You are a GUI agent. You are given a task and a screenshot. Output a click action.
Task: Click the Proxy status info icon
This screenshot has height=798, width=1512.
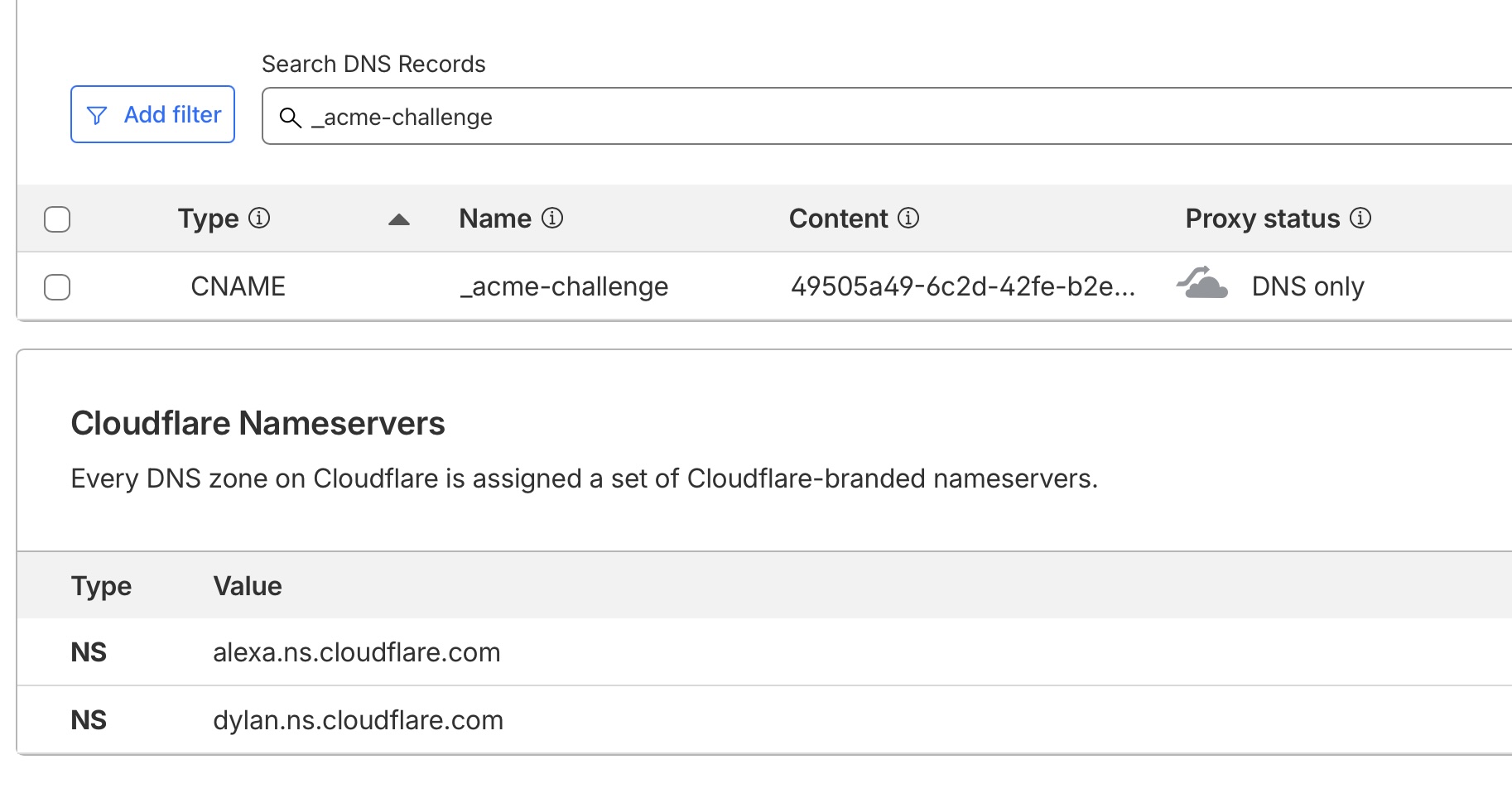point(1360,218)
